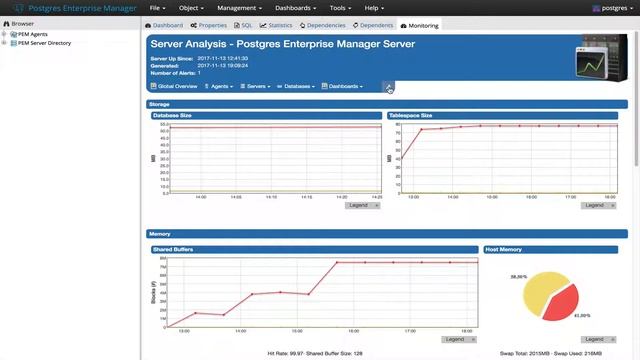The width and height of the screenshot is (640, 360).
Task: Click the server monitor graphic in header
Action: [601, 58]
